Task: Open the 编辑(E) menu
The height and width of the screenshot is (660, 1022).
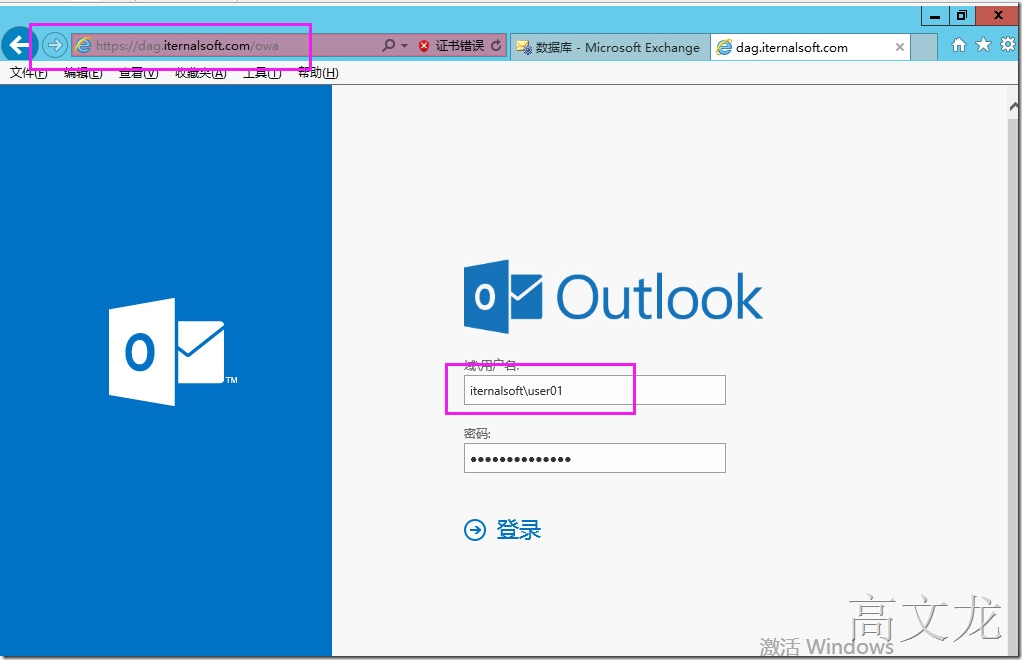Action: pyautogui.click(x=83, y=73)
